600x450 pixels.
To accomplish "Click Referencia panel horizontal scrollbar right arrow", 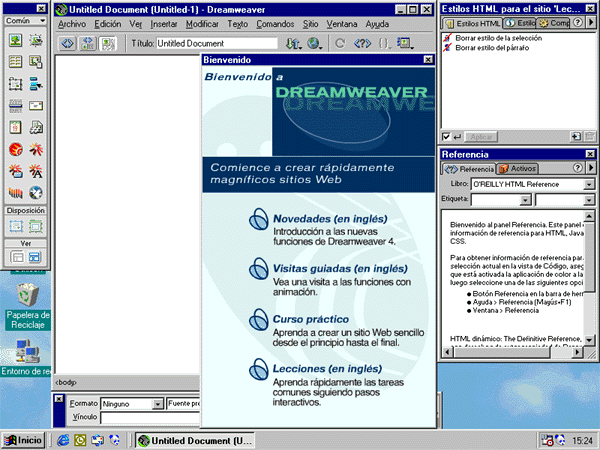I will coord(577,352).
